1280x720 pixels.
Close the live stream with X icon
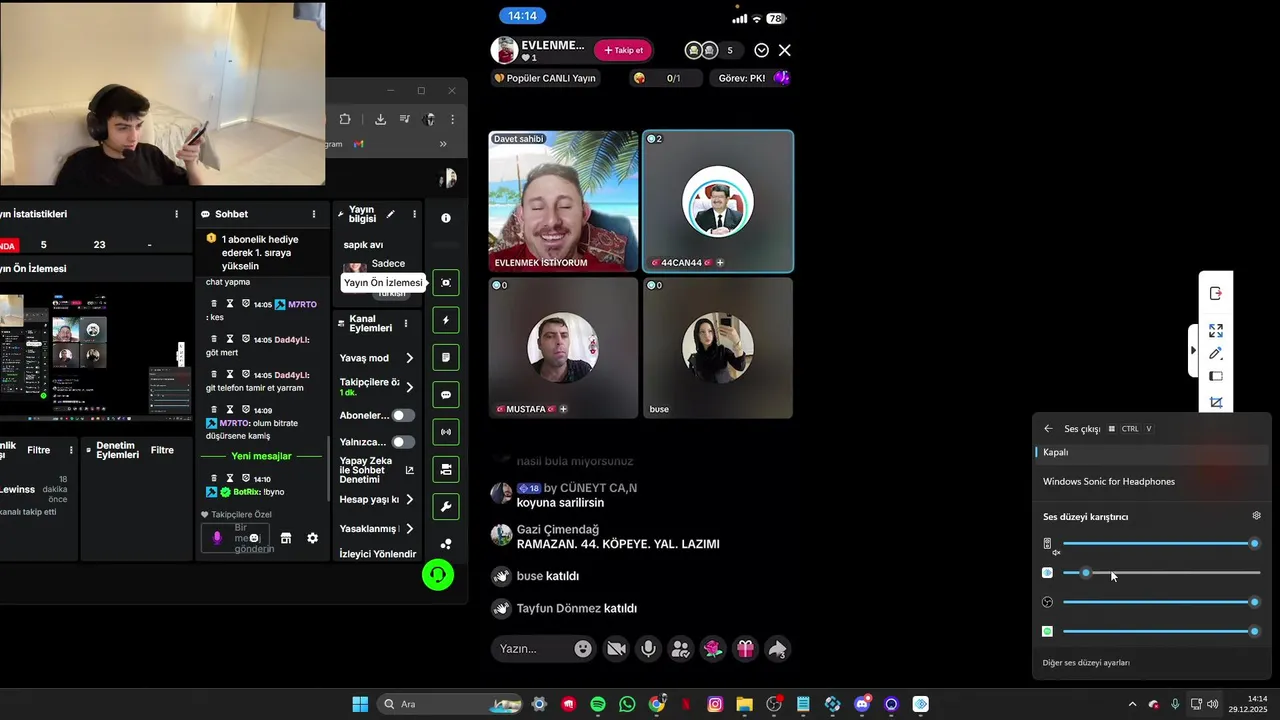(785, 50)
